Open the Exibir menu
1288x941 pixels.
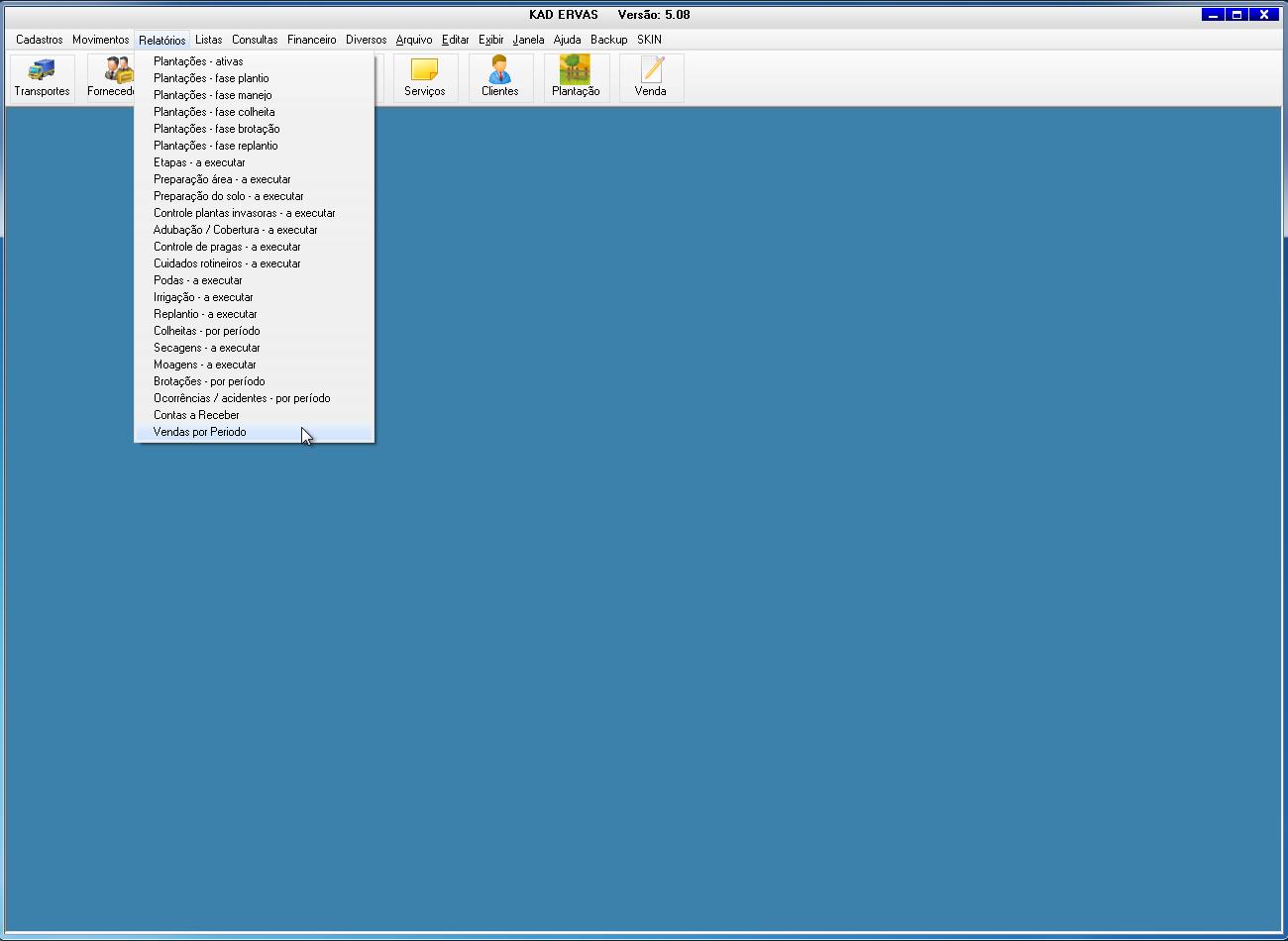coord(491,40)
